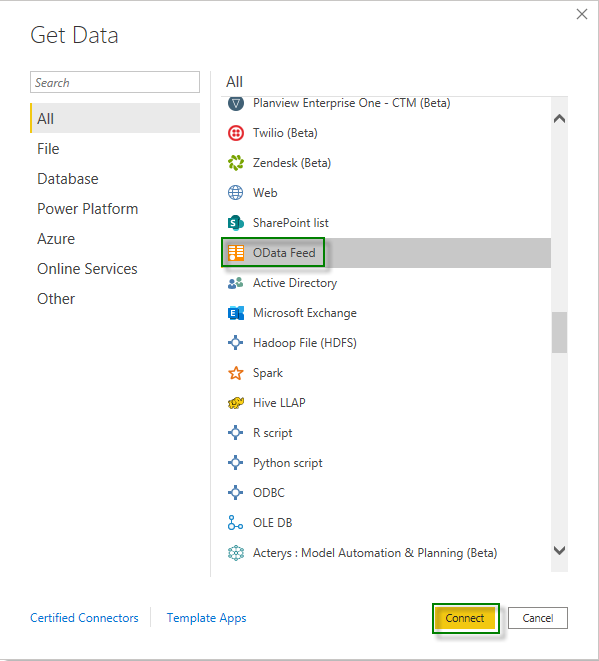Select the SharePoint list icon

pyautogui.click(x=236, y=223)
